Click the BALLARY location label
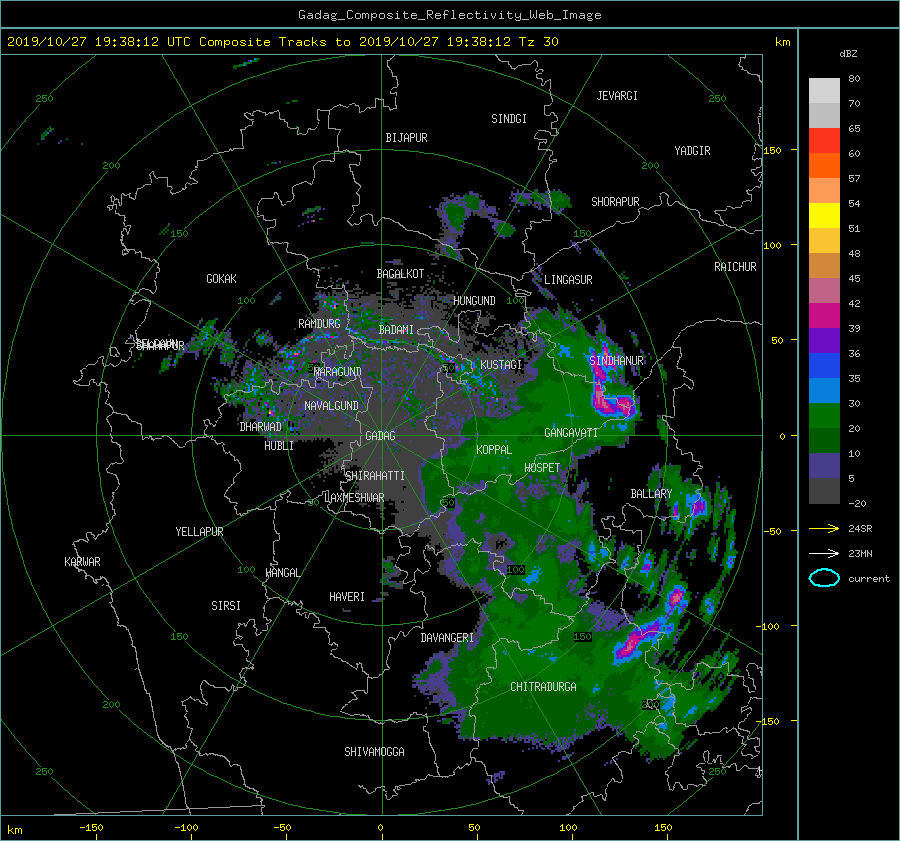Image resolution: width=900 pixels, height=841 pixels. 651,494
